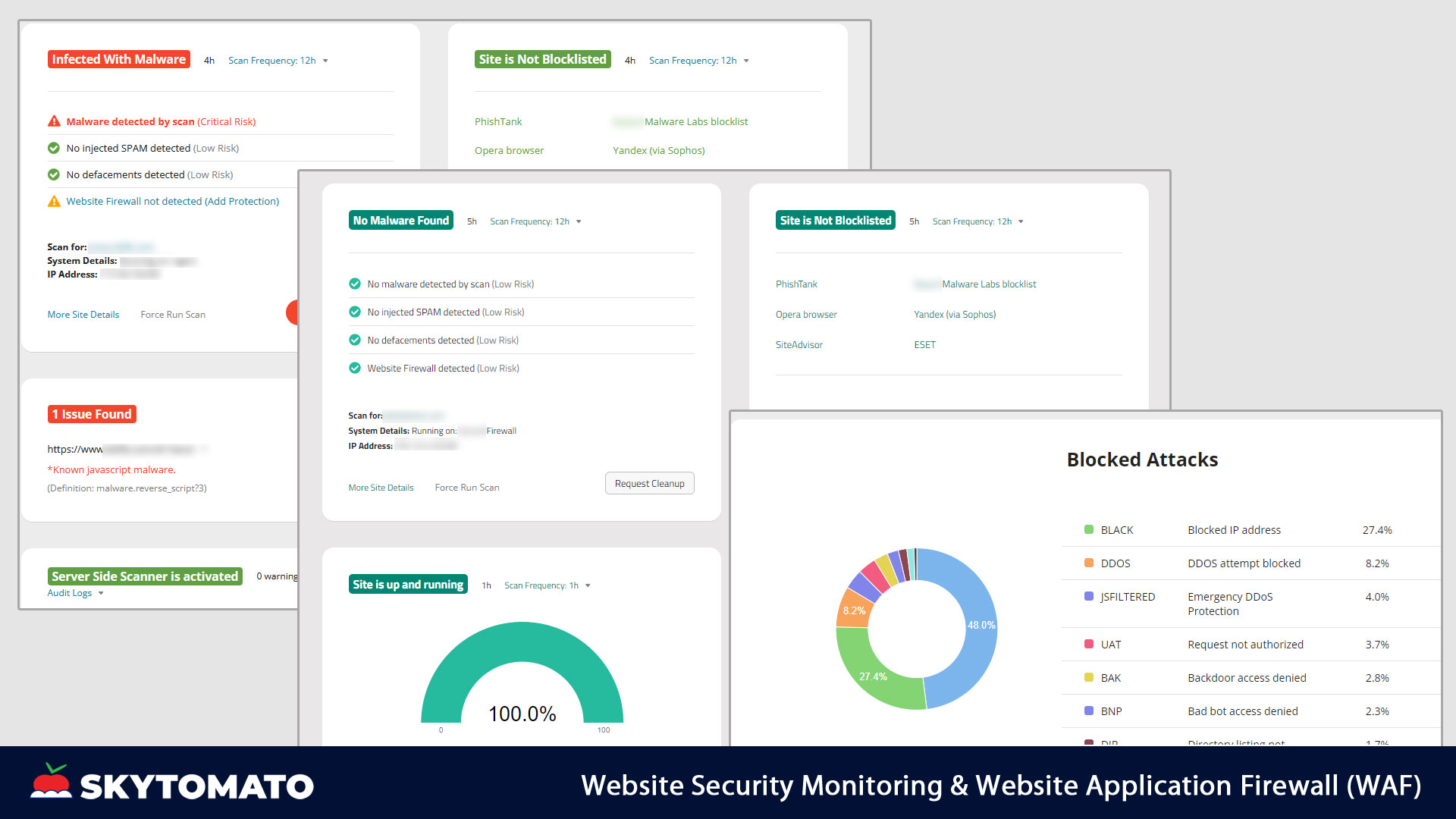Click check icon next to Website Firewall detected
This screenshot has width=1456, height=819.
coord(354,369)
